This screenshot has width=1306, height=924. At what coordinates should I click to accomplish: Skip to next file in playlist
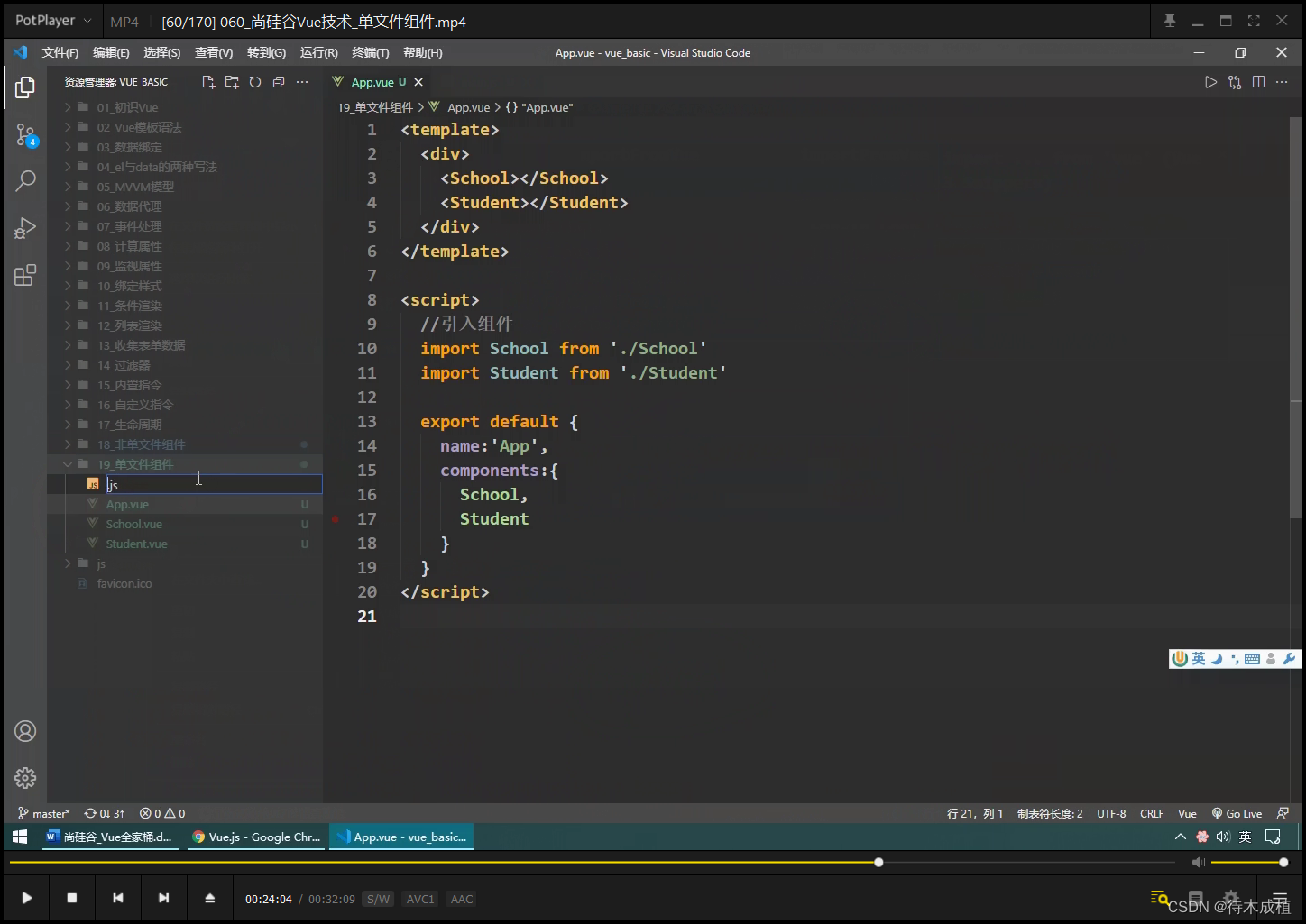[163, 898]
